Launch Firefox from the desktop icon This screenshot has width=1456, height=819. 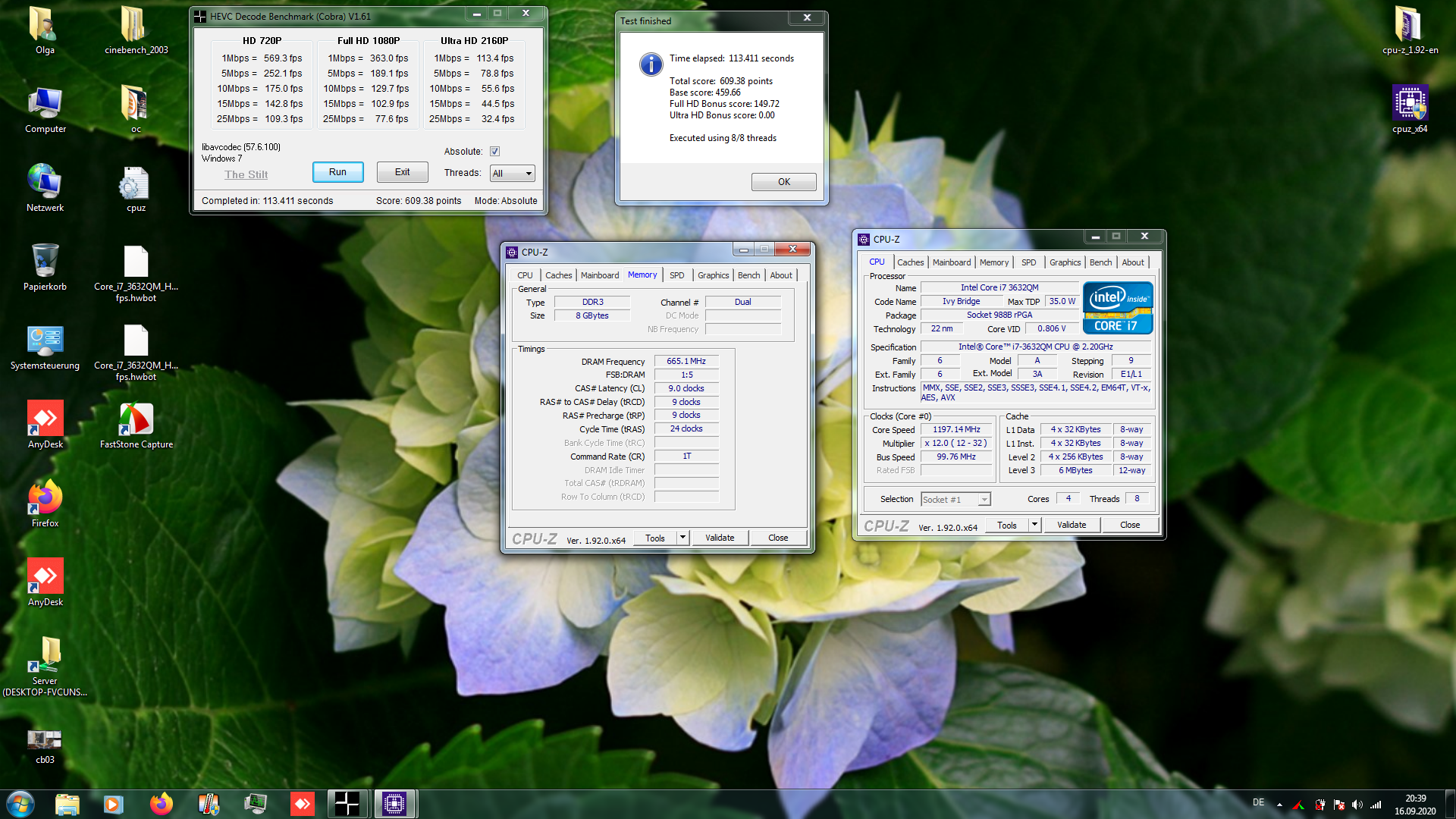coord(45,504)
